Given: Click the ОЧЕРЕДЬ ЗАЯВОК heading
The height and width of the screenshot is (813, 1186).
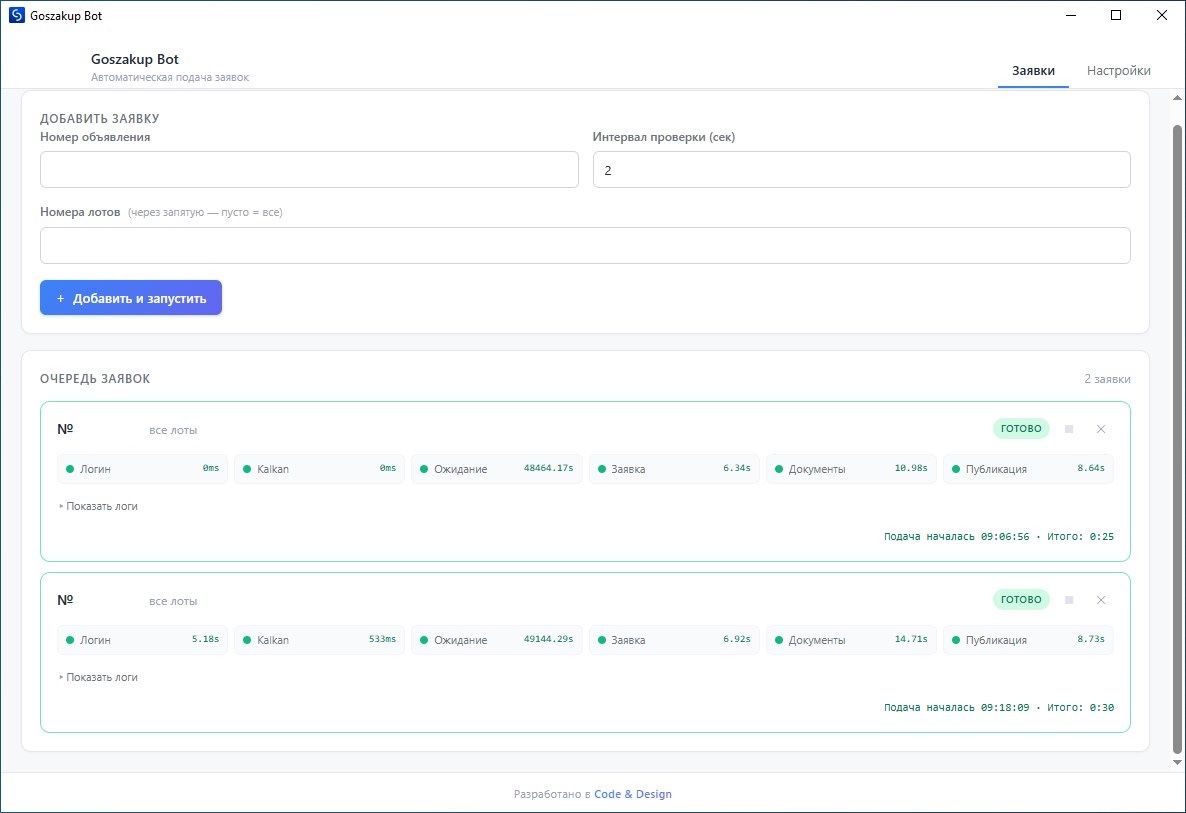Looking at the screenshot, I should coord(95,378).
